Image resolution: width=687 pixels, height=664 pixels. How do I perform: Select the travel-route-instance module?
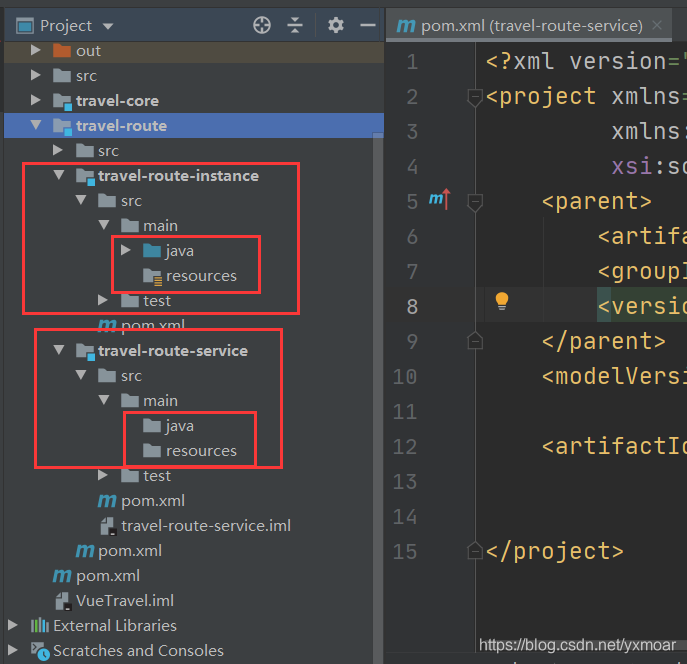(178, 176)
